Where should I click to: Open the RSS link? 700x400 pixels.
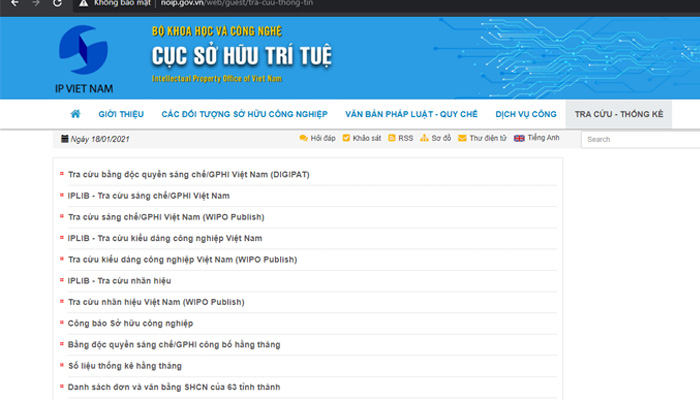[x=406, y=138]
